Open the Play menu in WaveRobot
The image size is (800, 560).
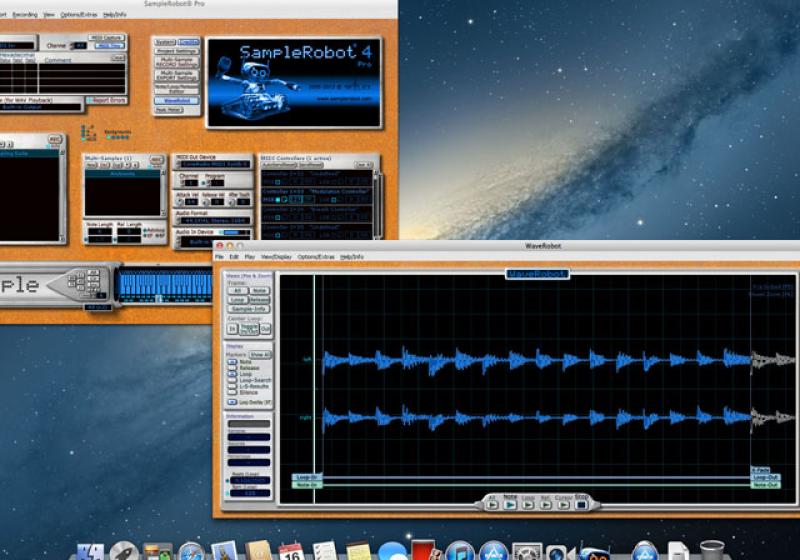coord(249,257)
